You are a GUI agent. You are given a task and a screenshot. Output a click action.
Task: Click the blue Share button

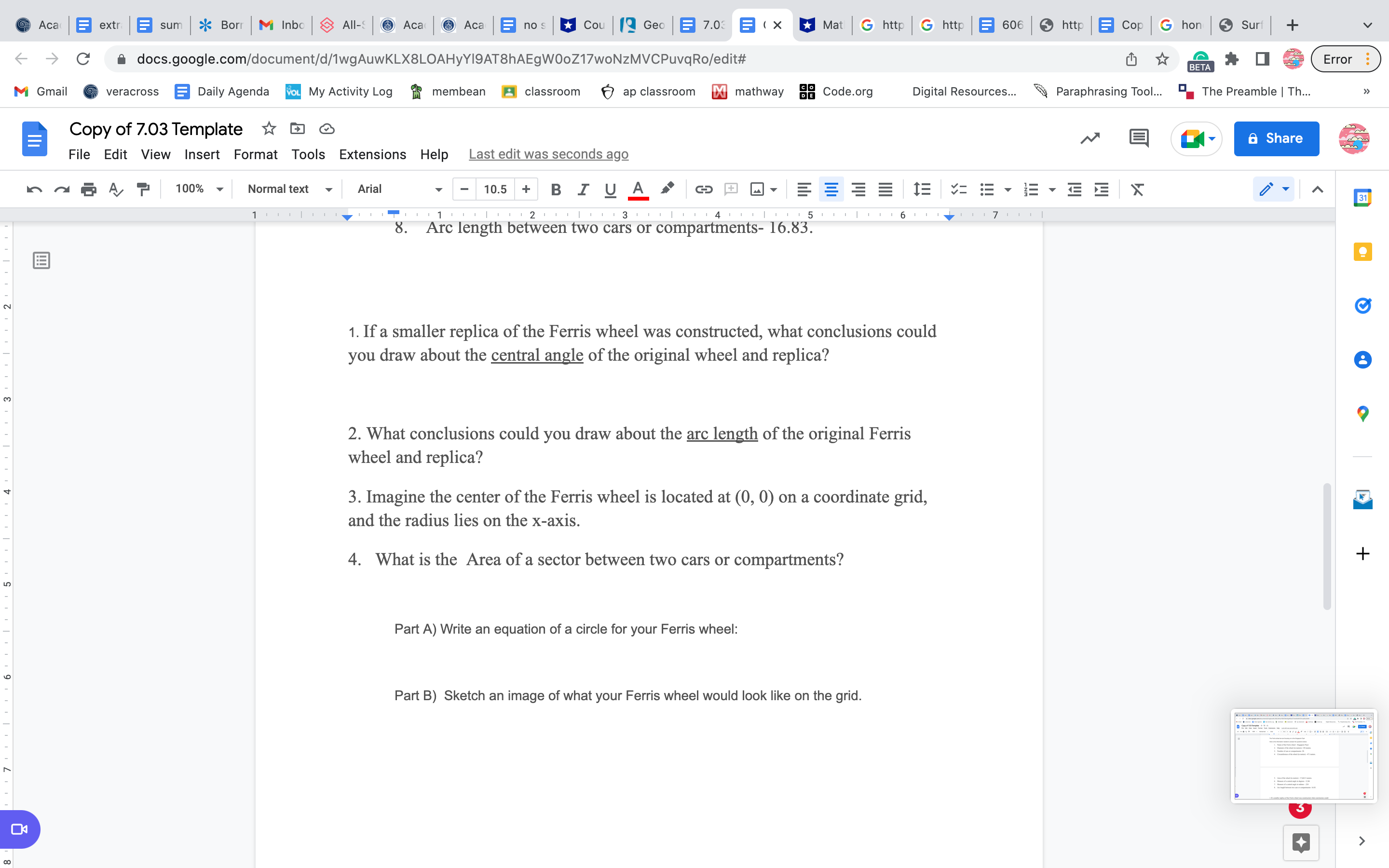click(x=1276, y=138)
